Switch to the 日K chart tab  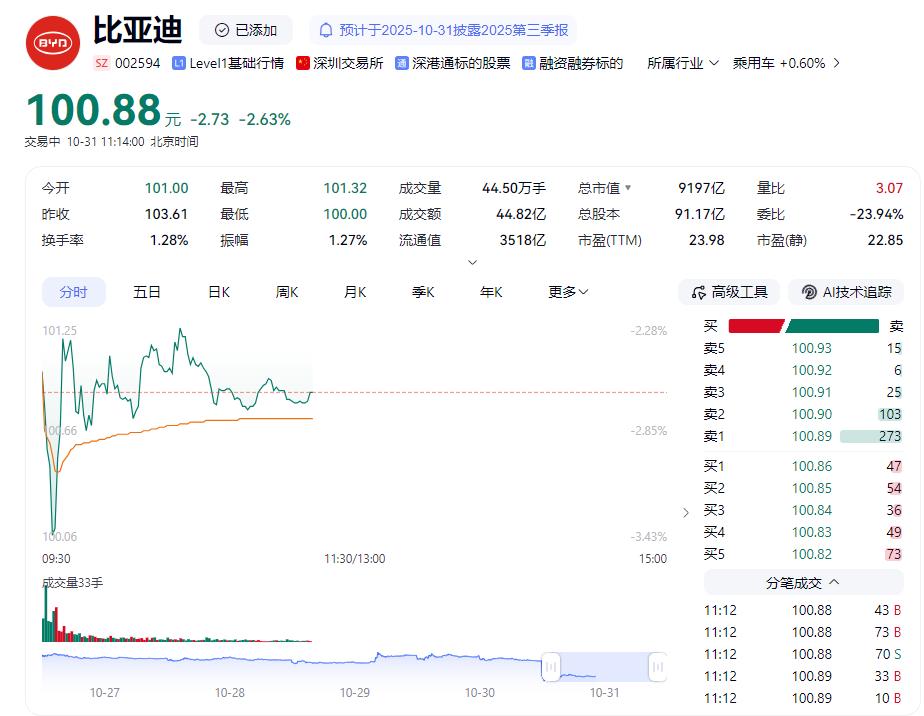pos(219,292)
